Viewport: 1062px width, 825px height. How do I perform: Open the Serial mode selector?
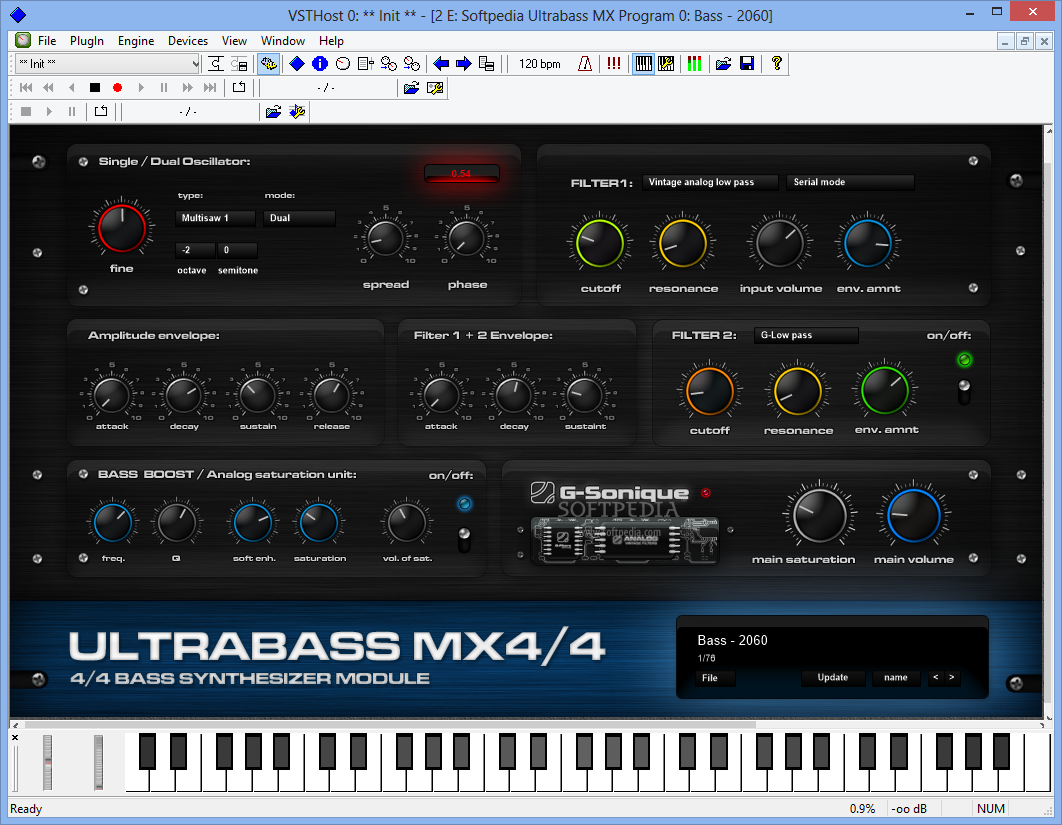(x=850, y=182)
